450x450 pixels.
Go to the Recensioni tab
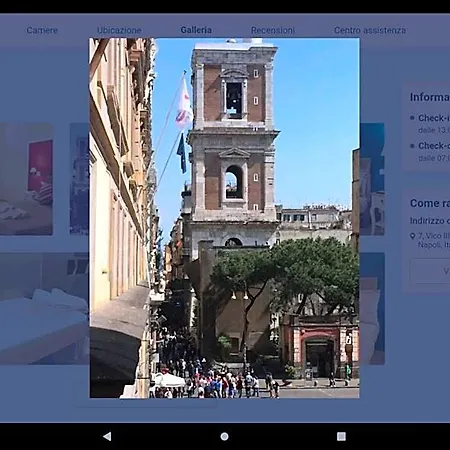273,30
